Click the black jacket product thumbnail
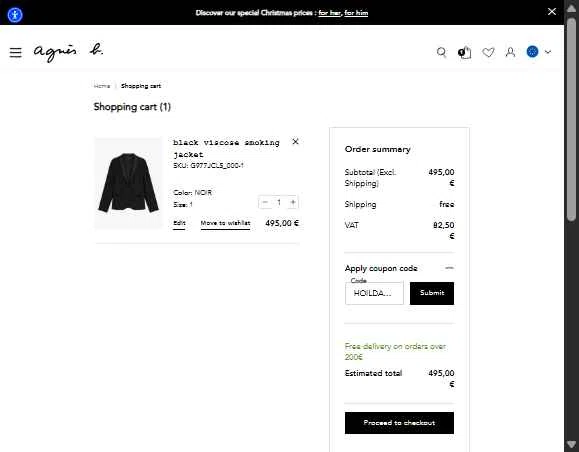Screen dimensions: 579x452 (128, 183)
